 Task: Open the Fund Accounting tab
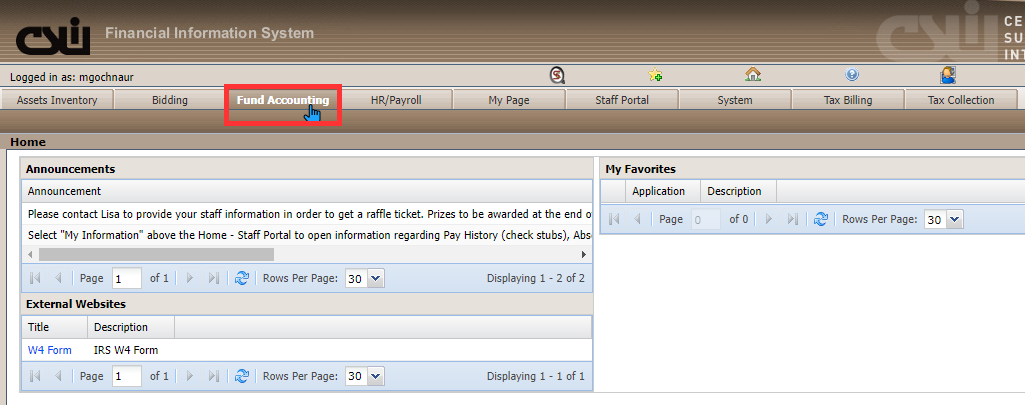(283, 100)
